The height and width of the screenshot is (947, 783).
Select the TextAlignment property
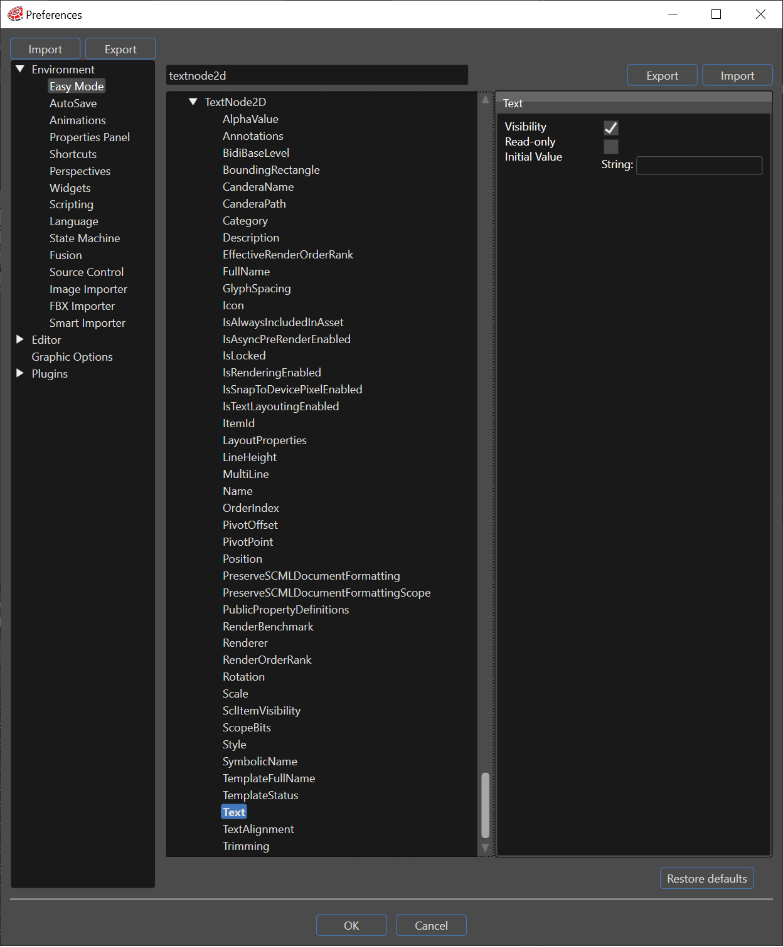pos(258,829)
